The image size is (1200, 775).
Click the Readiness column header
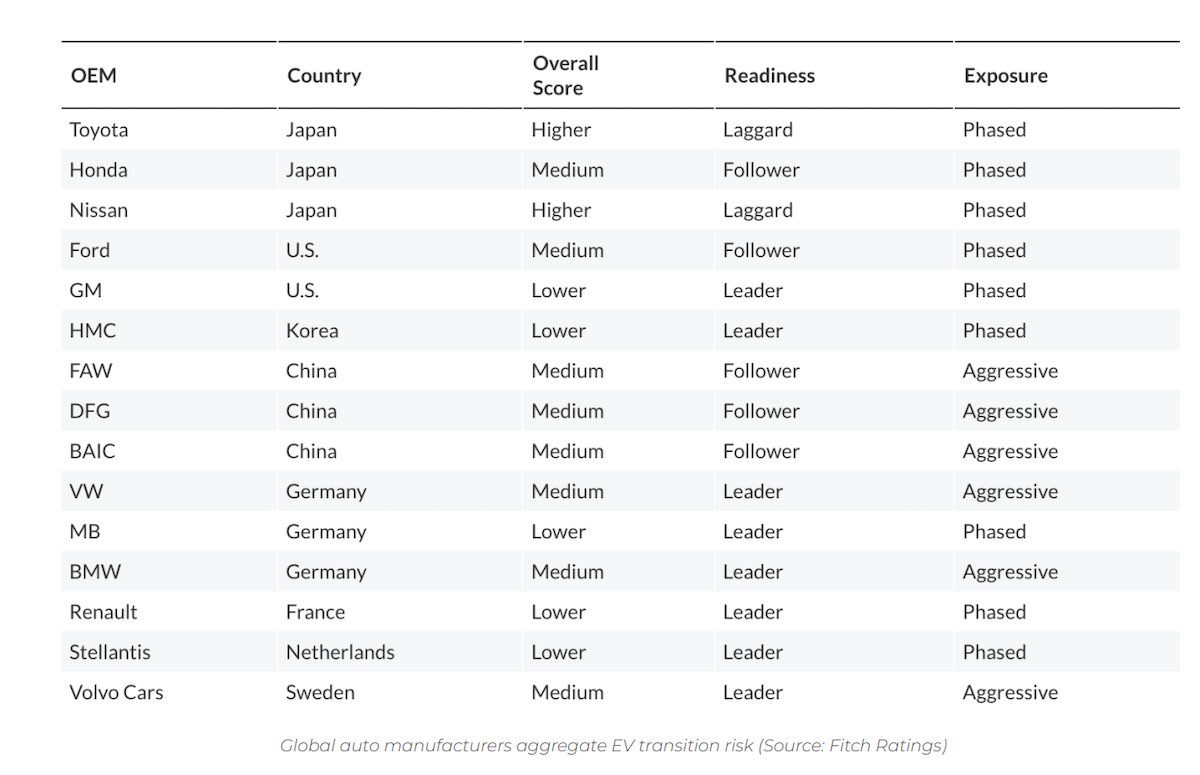769,76
